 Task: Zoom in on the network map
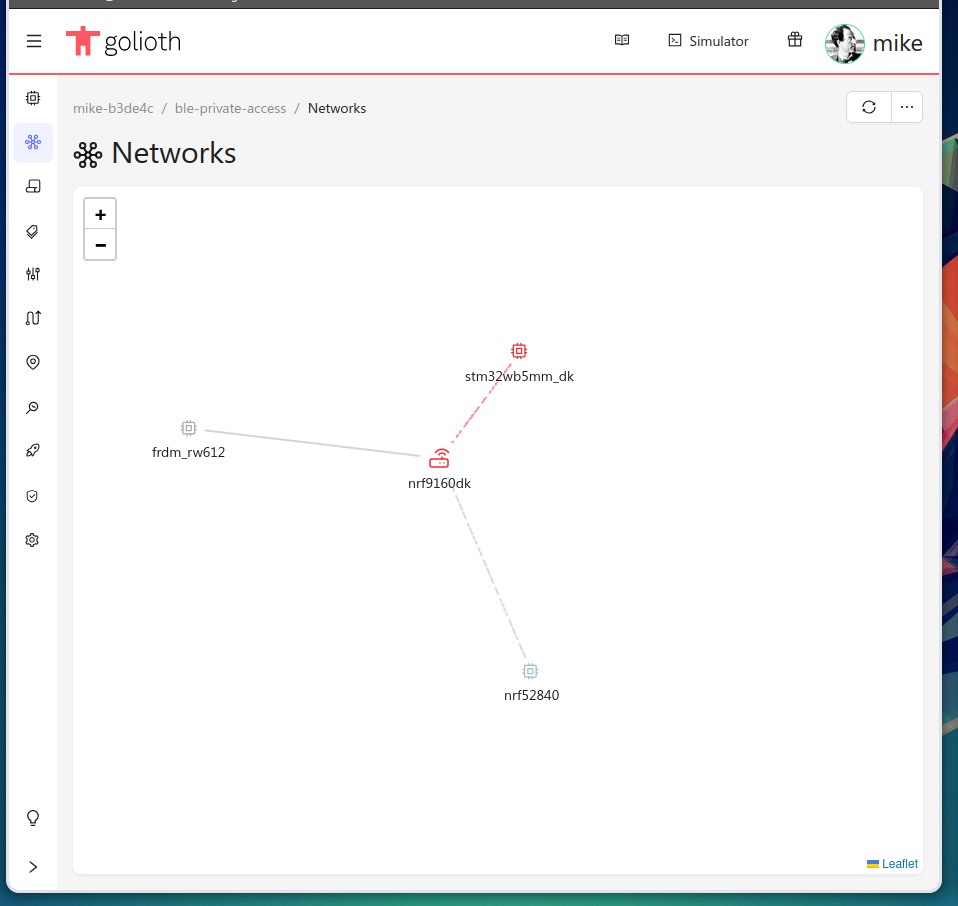100,214
